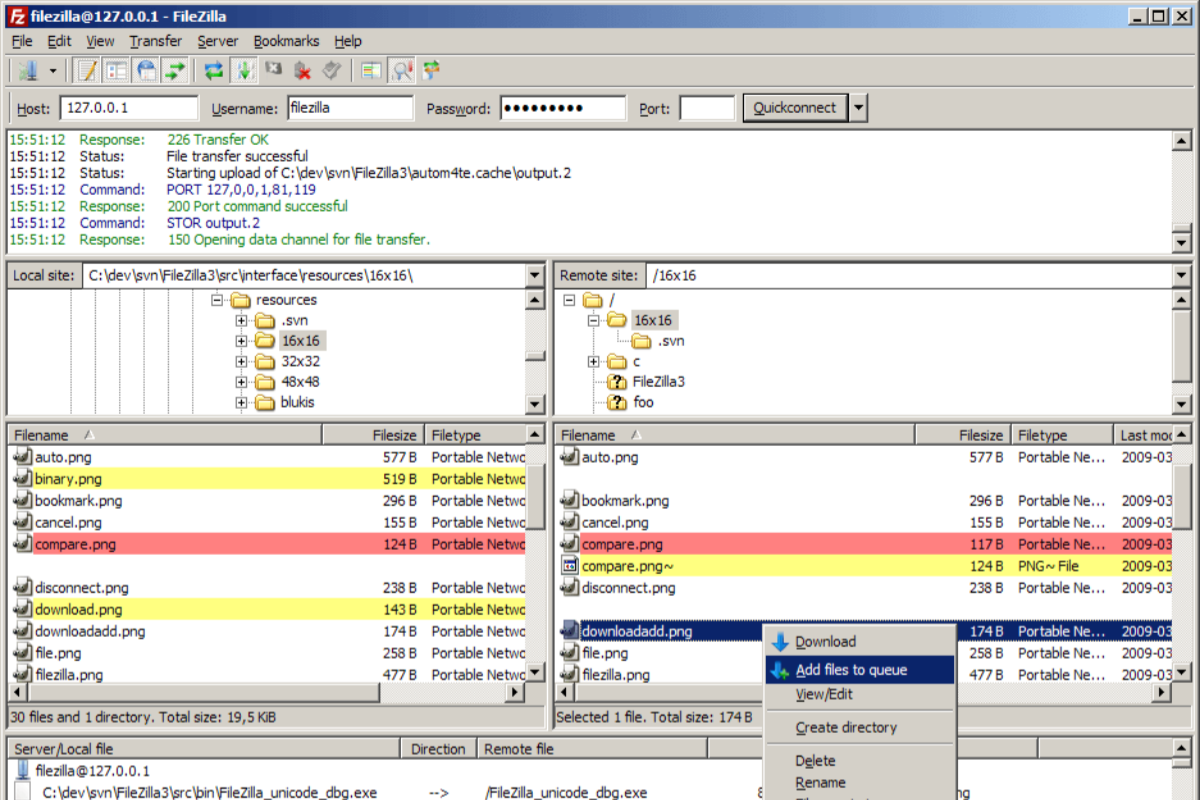
Task: Click the Reconnect to server icon
Action: [332, 71]
